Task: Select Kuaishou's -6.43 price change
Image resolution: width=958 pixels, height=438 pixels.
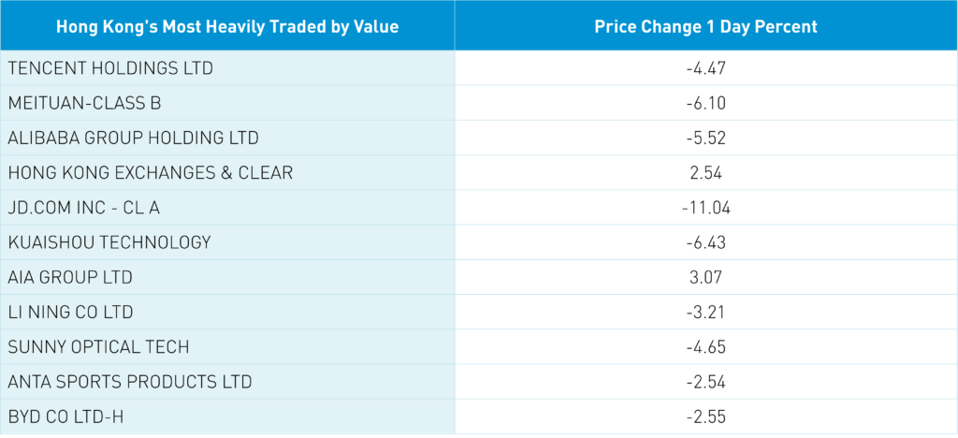Action: pos(705,242)
